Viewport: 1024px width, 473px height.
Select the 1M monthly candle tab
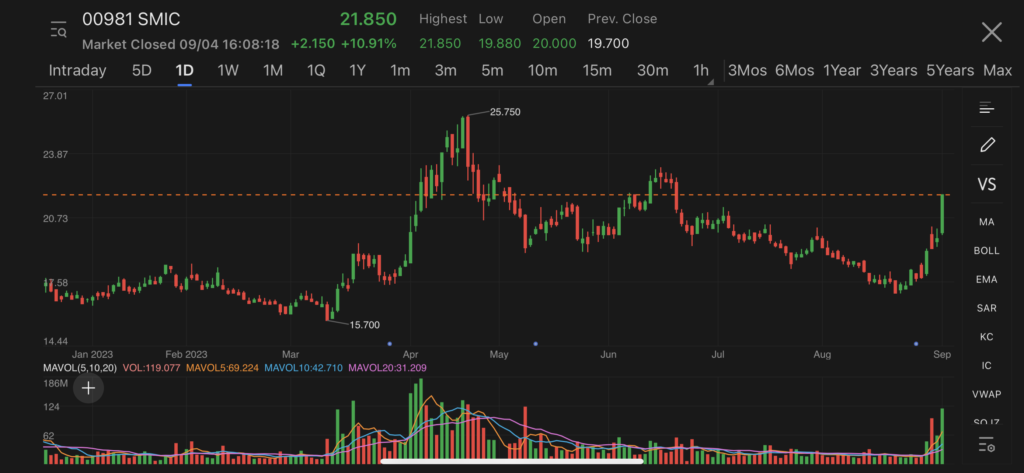click(x=272, y=71)
